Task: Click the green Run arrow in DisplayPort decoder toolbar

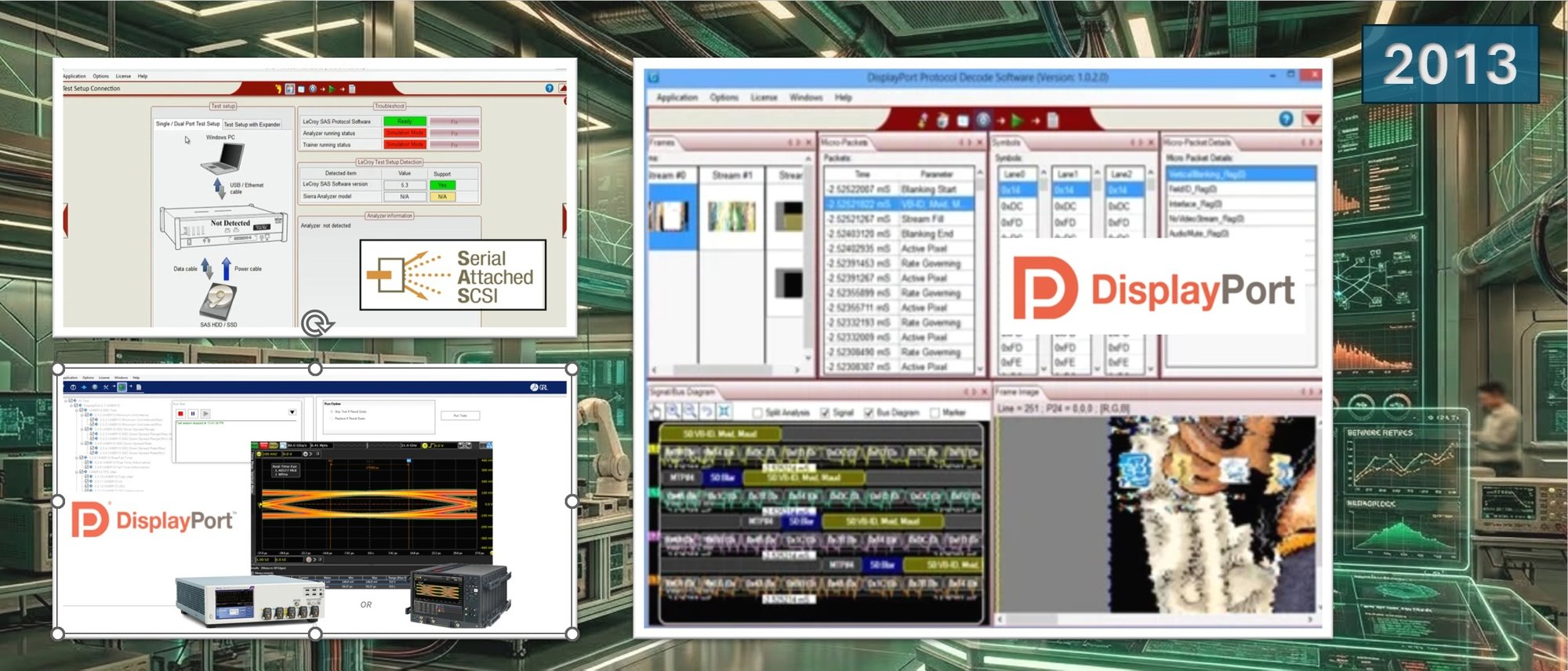Action: (x=1017, y=120)
